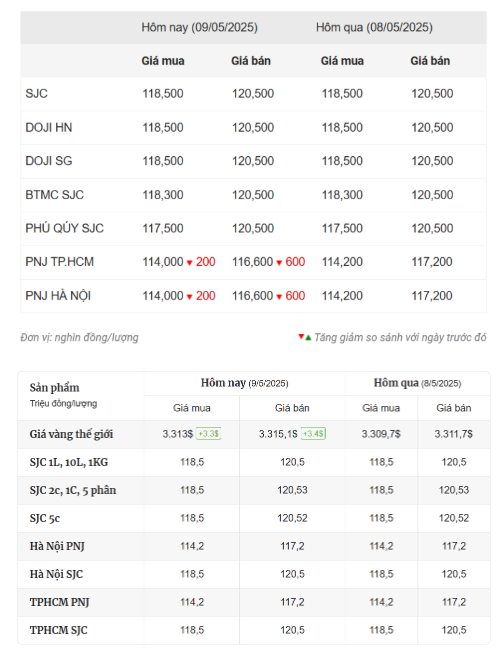Click the Giá vàng thế giới row label
Viewport: 504px width, 661px height.
71,434
